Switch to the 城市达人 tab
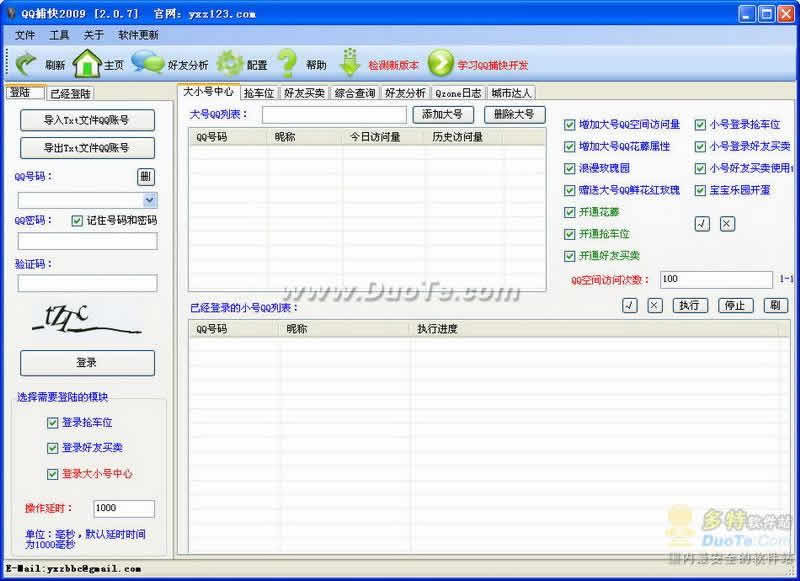This screenshot has width=800, height=581. point(511,93)
